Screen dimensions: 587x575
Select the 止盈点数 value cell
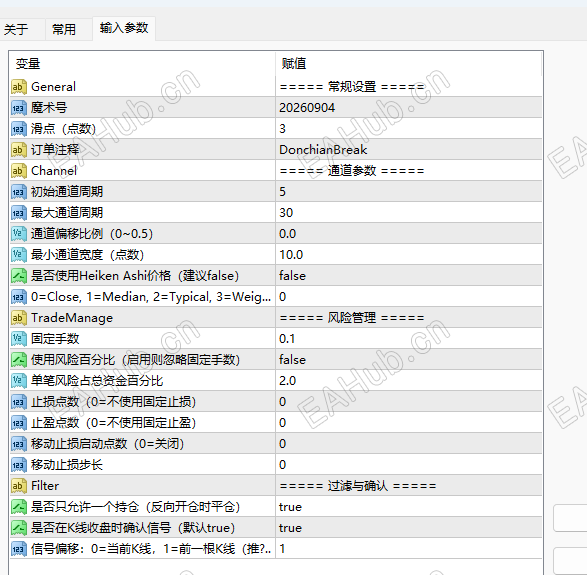(408, 423)
